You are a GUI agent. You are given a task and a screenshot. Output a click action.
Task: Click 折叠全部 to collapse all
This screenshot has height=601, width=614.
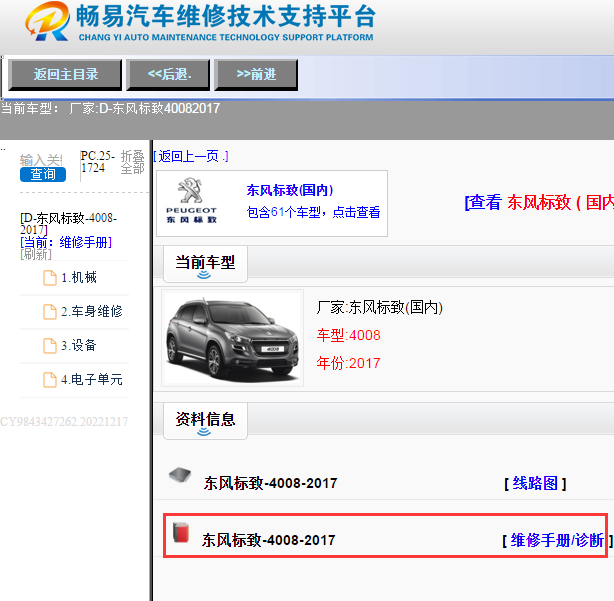[x=132, y=162]
